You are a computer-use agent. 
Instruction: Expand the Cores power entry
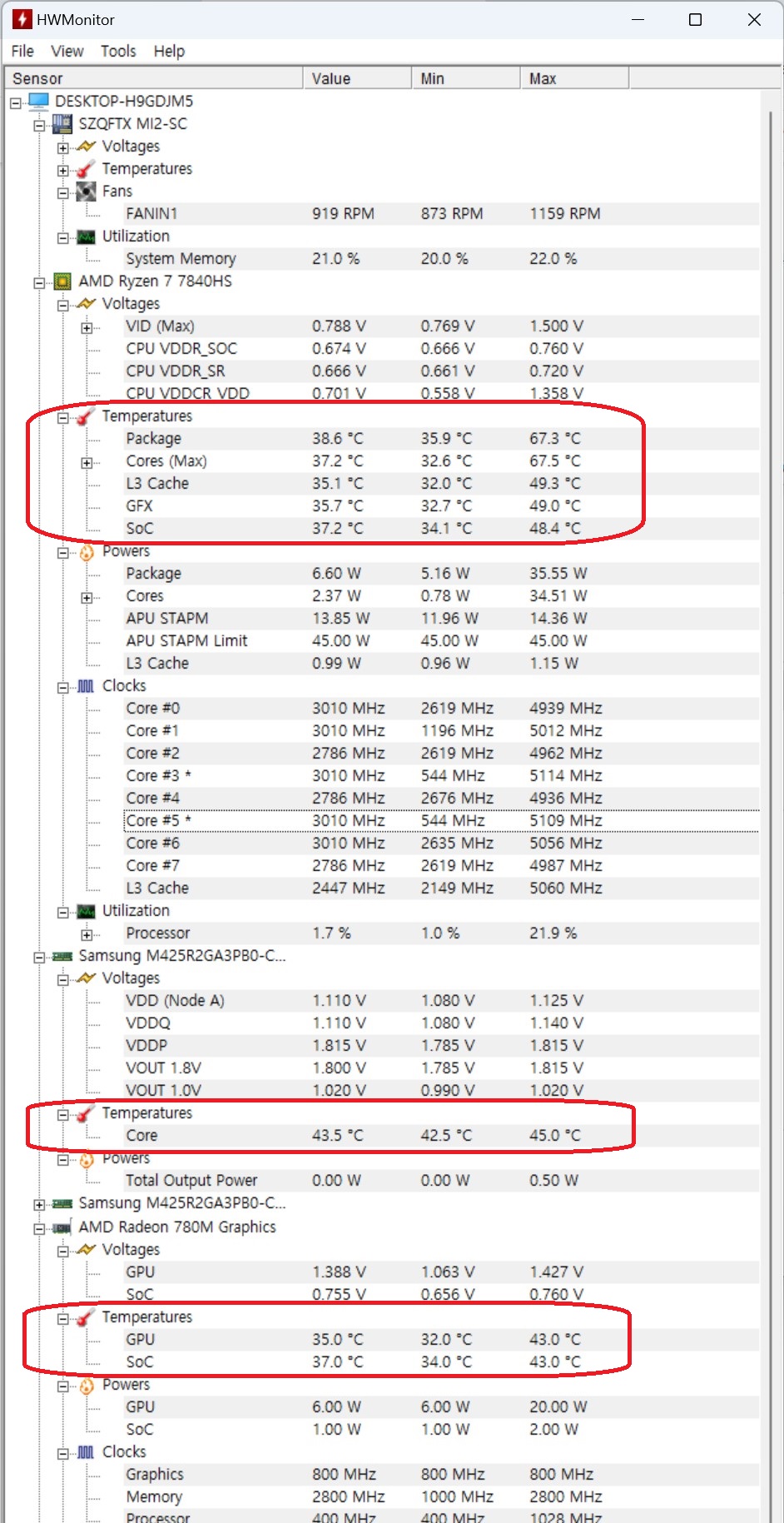tap(87, 598)
